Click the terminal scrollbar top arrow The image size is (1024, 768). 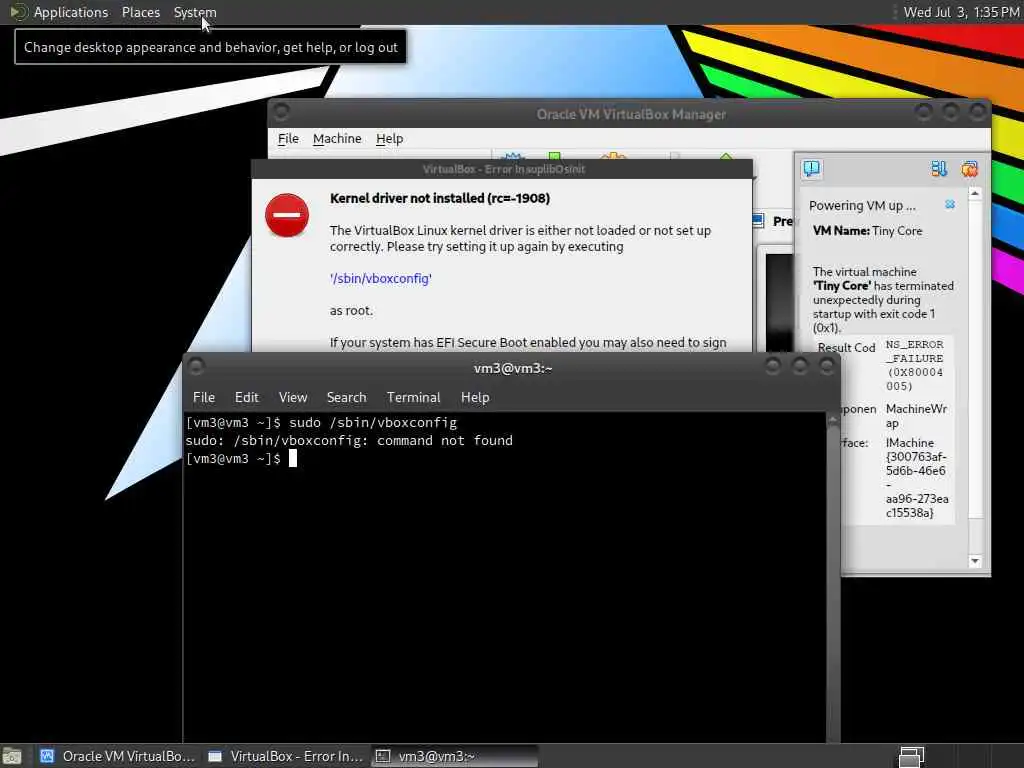833,422
